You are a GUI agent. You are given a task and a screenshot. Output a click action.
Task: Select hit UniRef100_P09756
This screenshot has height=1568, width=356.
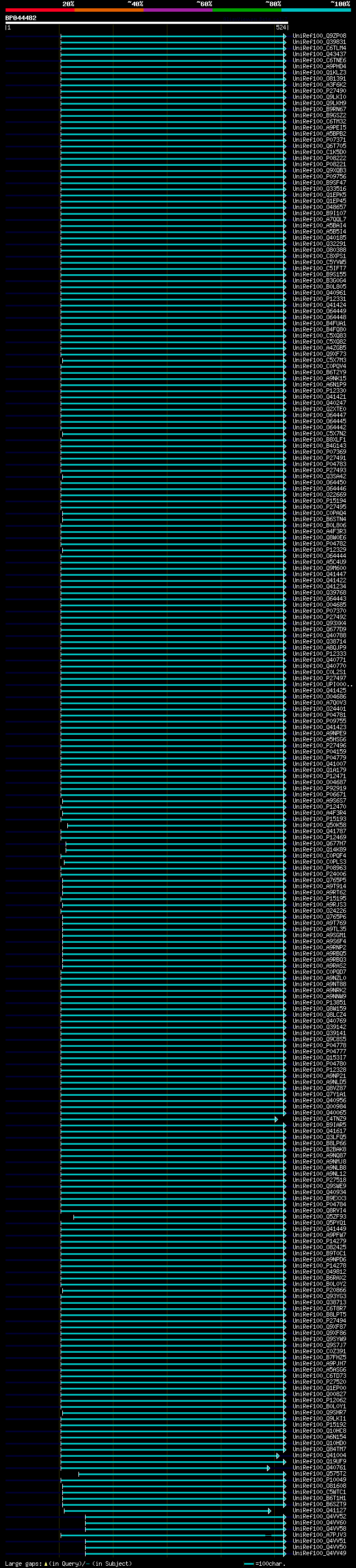tap(319, 176)
